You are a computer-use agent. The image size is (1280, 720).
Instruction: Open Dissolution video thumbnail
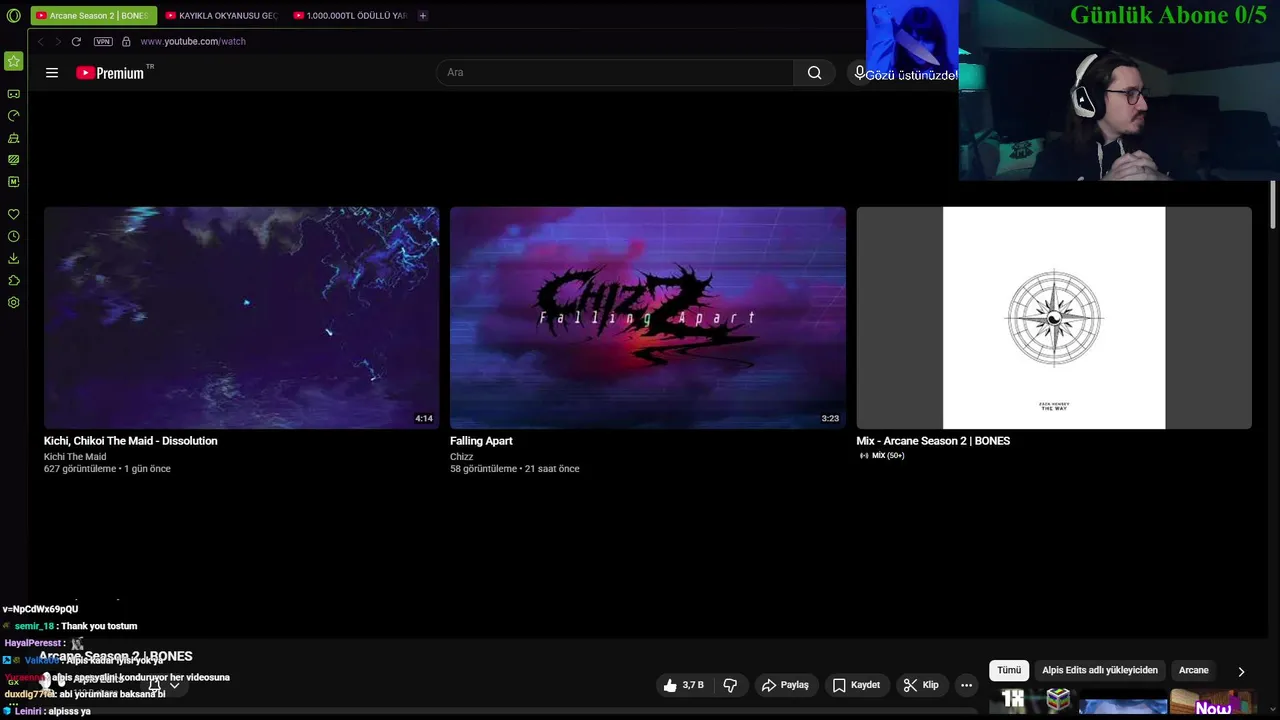pos(241,318)
